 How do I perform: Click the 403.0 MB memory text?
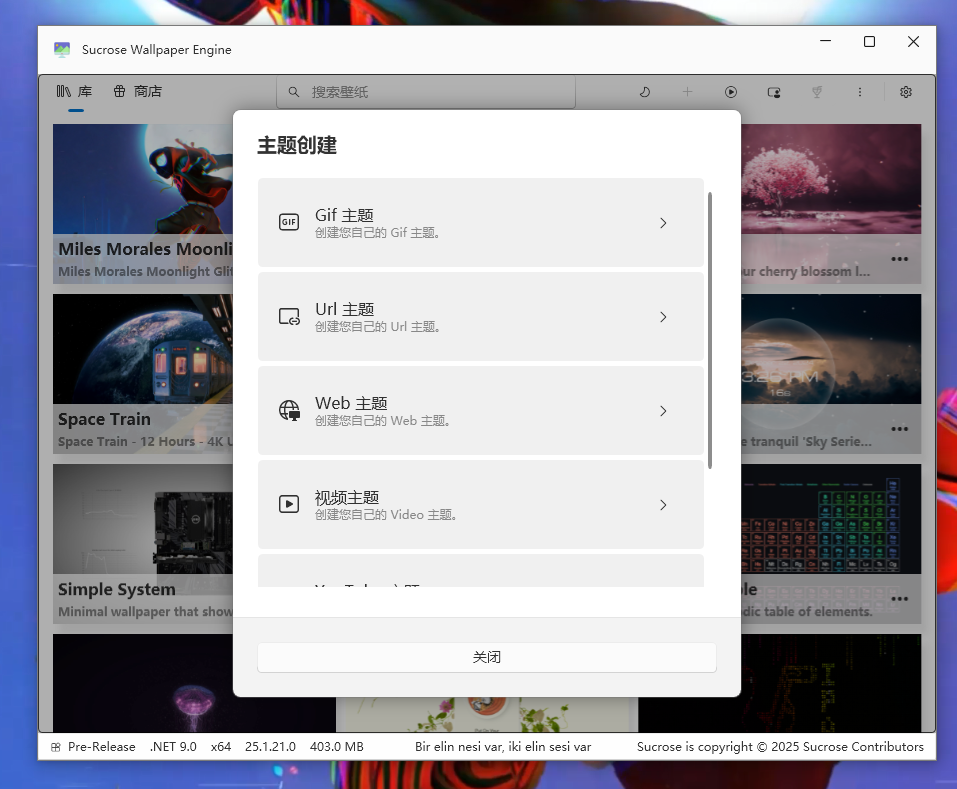336,747
